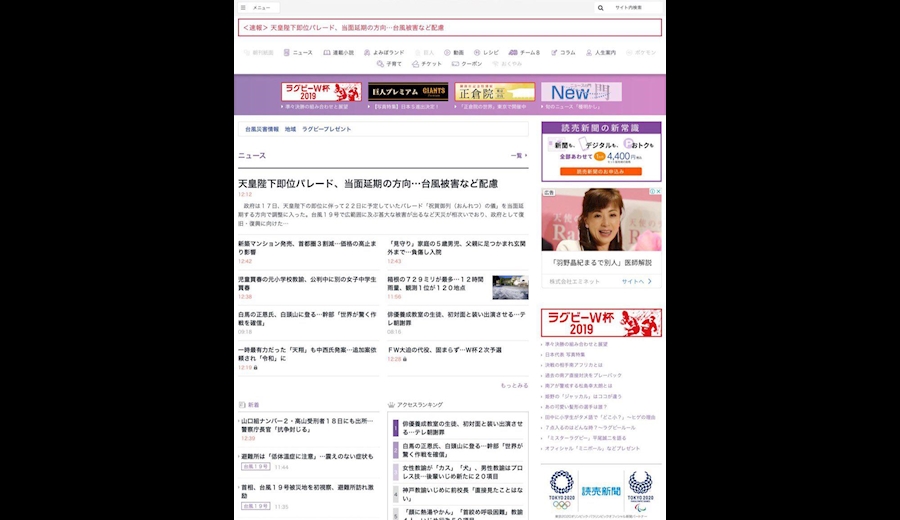
Task: Click the magnifying glass search icon
Action: point(601,8)
